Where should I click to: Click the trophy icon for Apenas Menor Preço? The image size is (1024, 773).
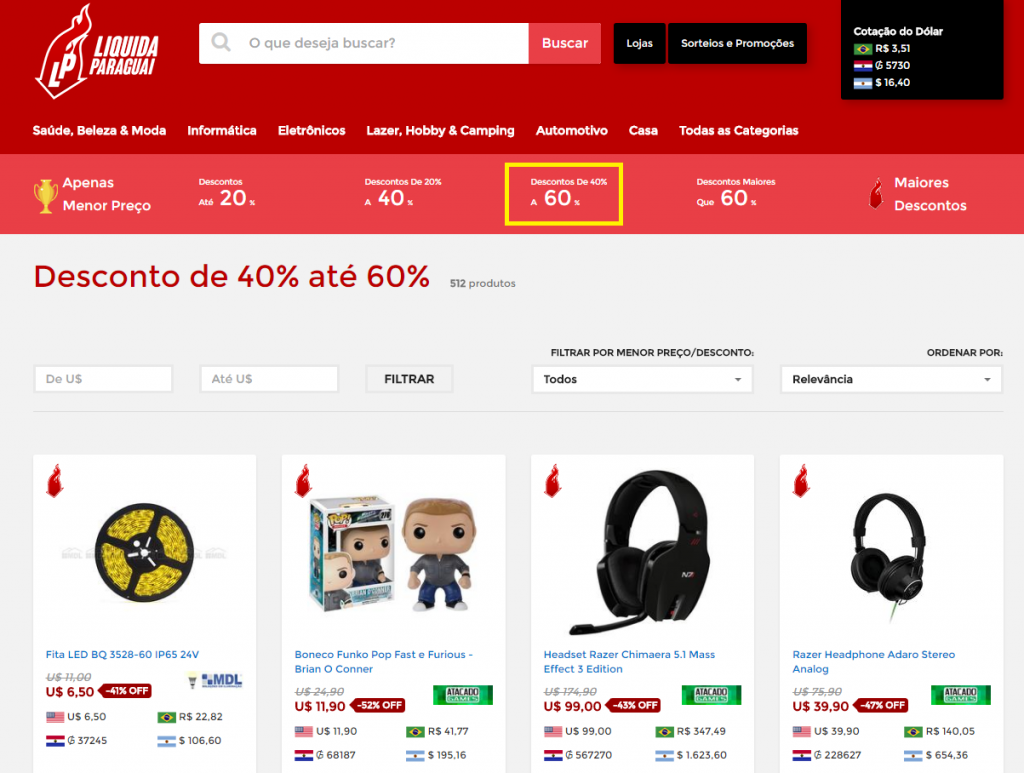pos(45,196)
